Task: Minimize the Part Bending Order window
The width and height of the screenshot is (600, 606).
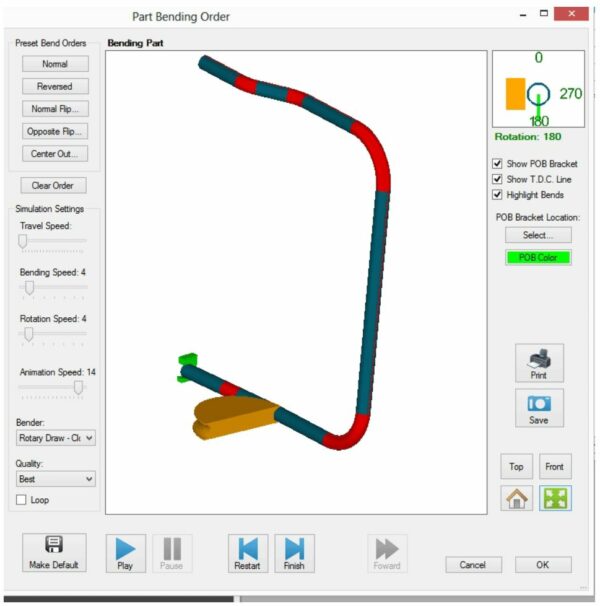Action: [x=523, y=15]
